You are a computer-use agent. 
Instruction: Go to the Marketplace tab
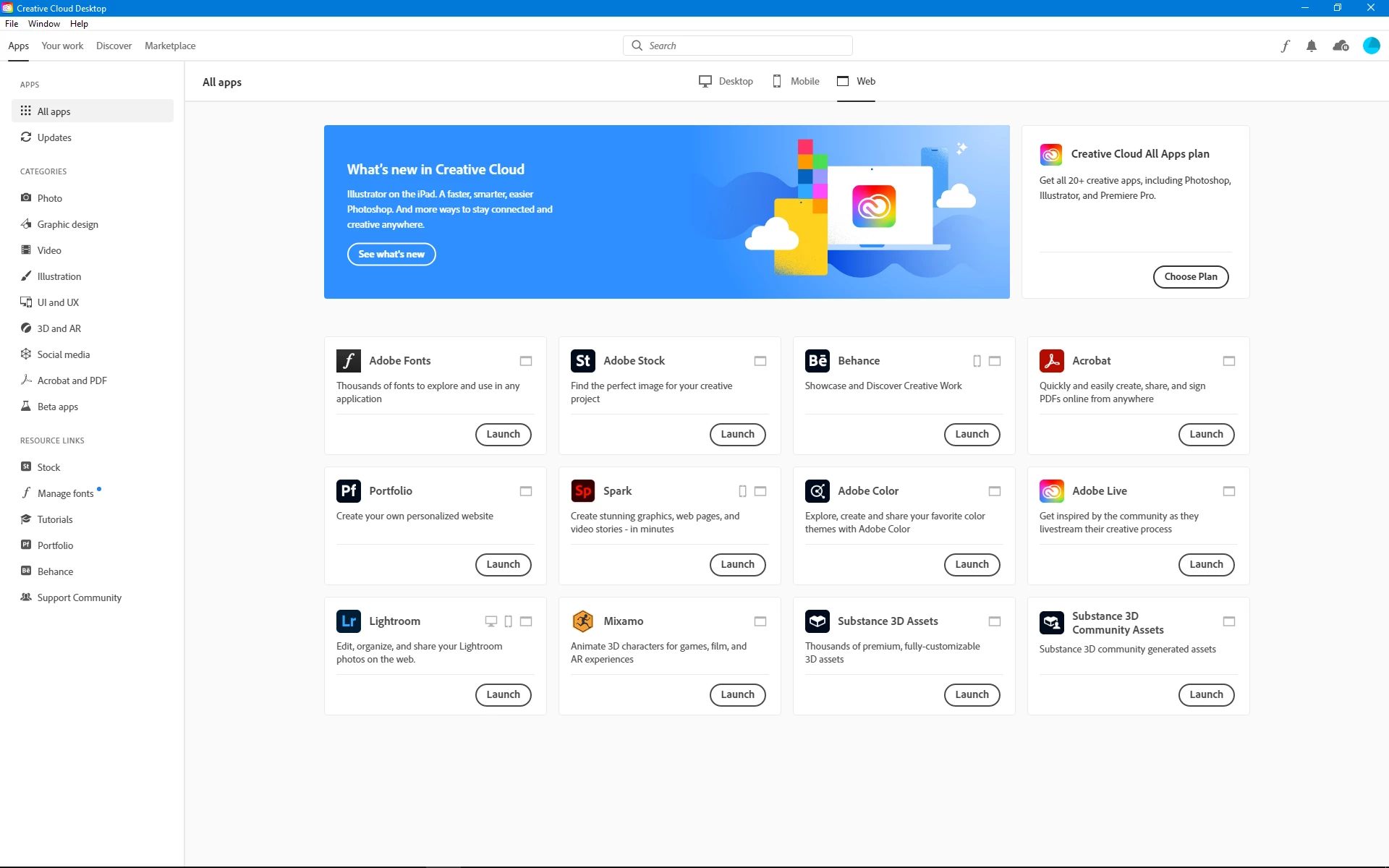click(170, 46)
